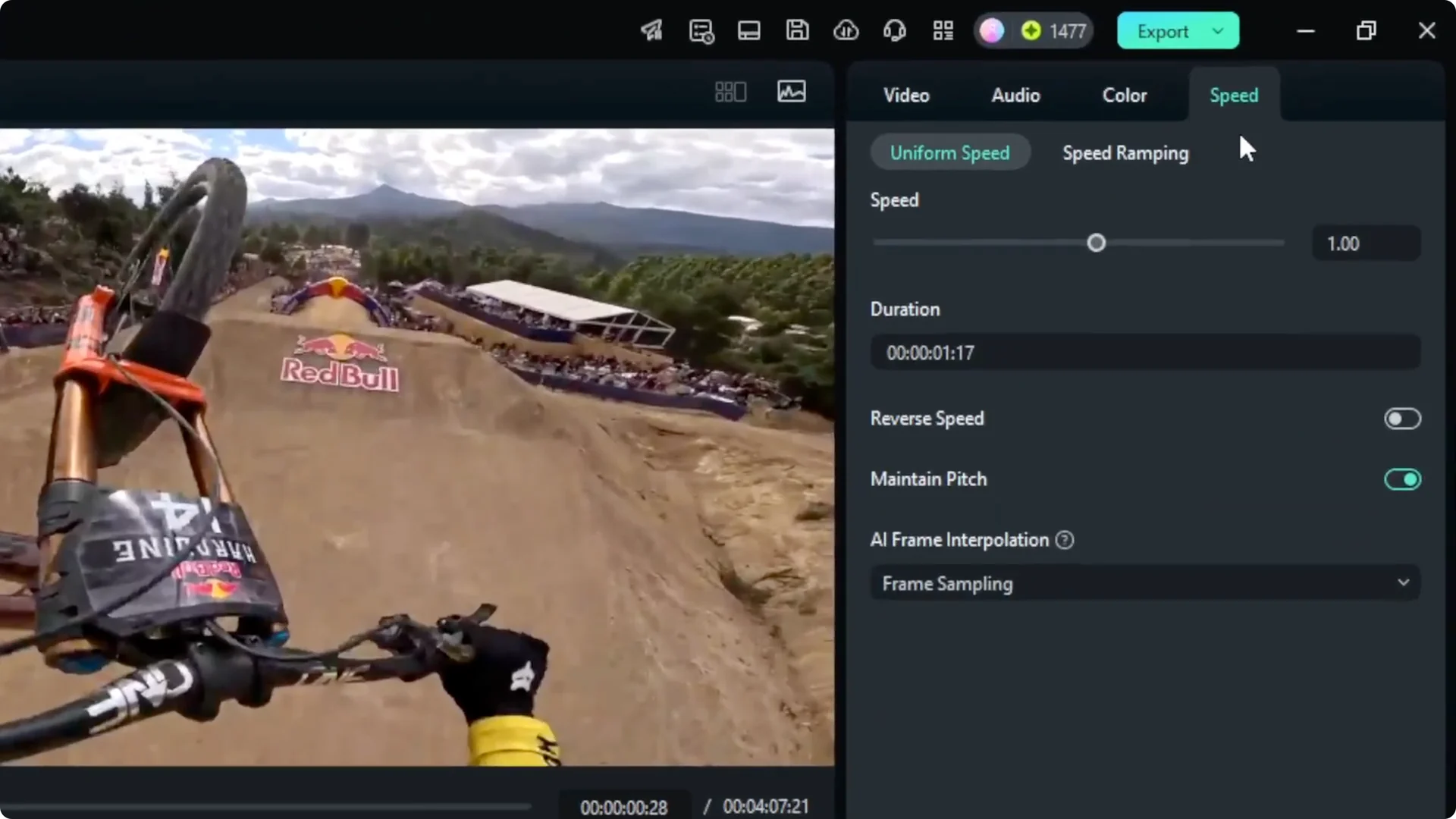The width and height of the screenshot is (1456, 819).
Task: Open the scopes/waveform icon above the preview
Action: pyautogui.click(x=791, y=91)
